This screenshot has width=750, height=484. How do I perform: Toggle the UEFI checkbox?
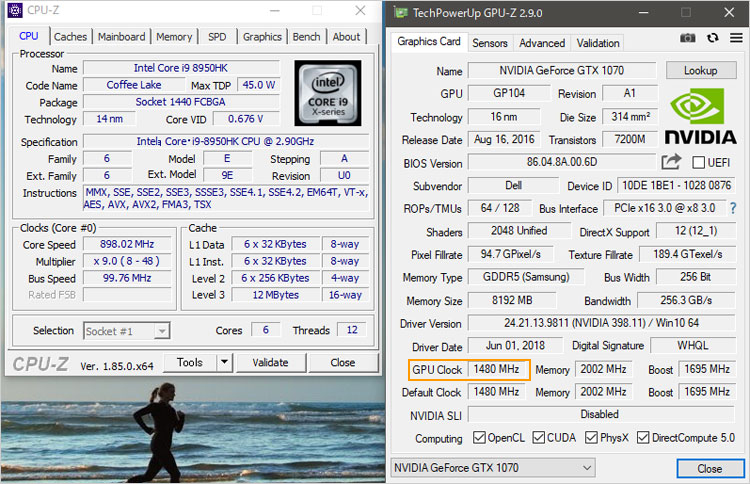698,163
